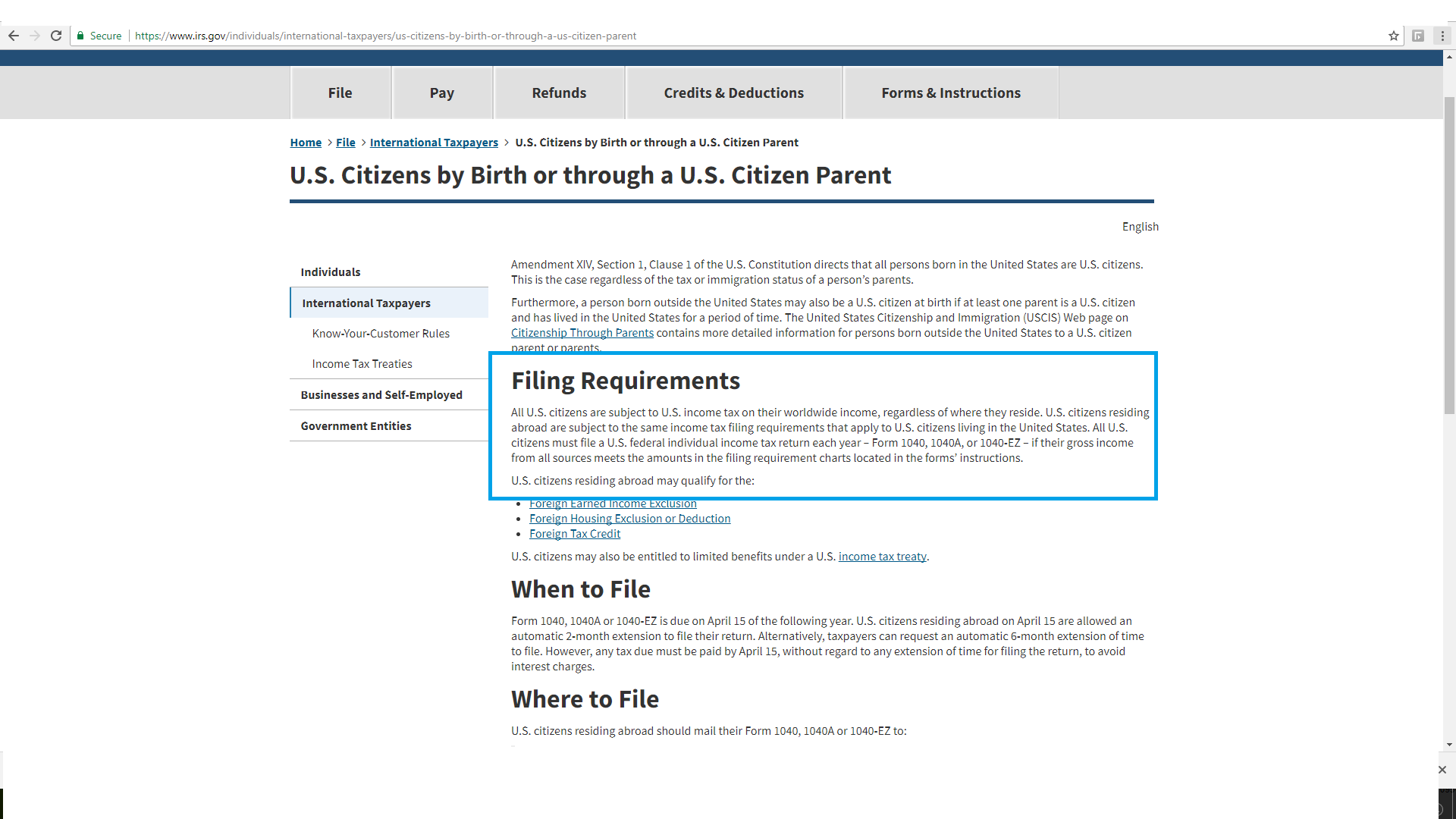
Task: Click the browser forward arrow
Action: pos(35,36)
